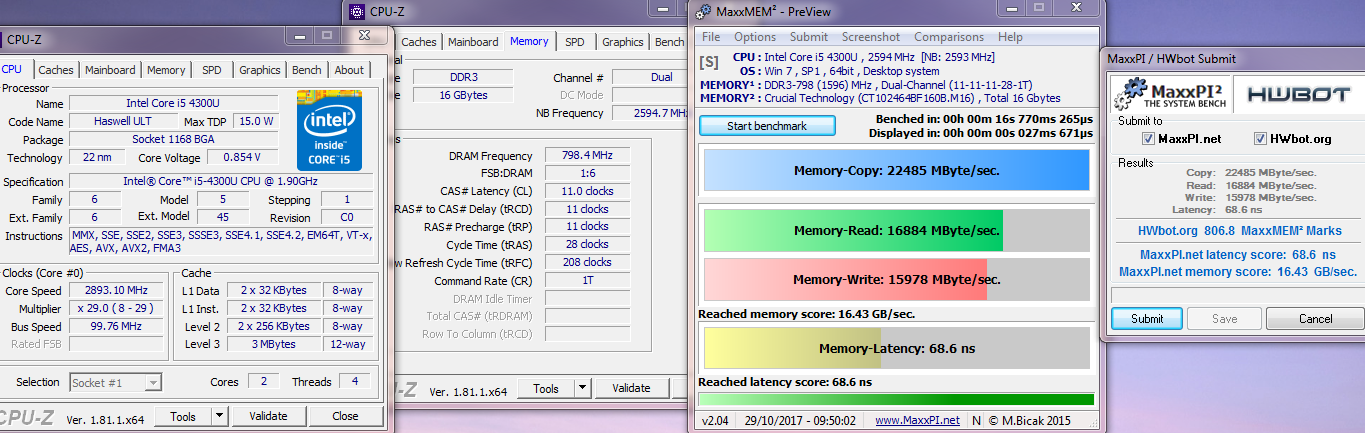The image size is (1365, 433).
Task: Click the Memory-Write result bar
Action: [x=897, y=279]
